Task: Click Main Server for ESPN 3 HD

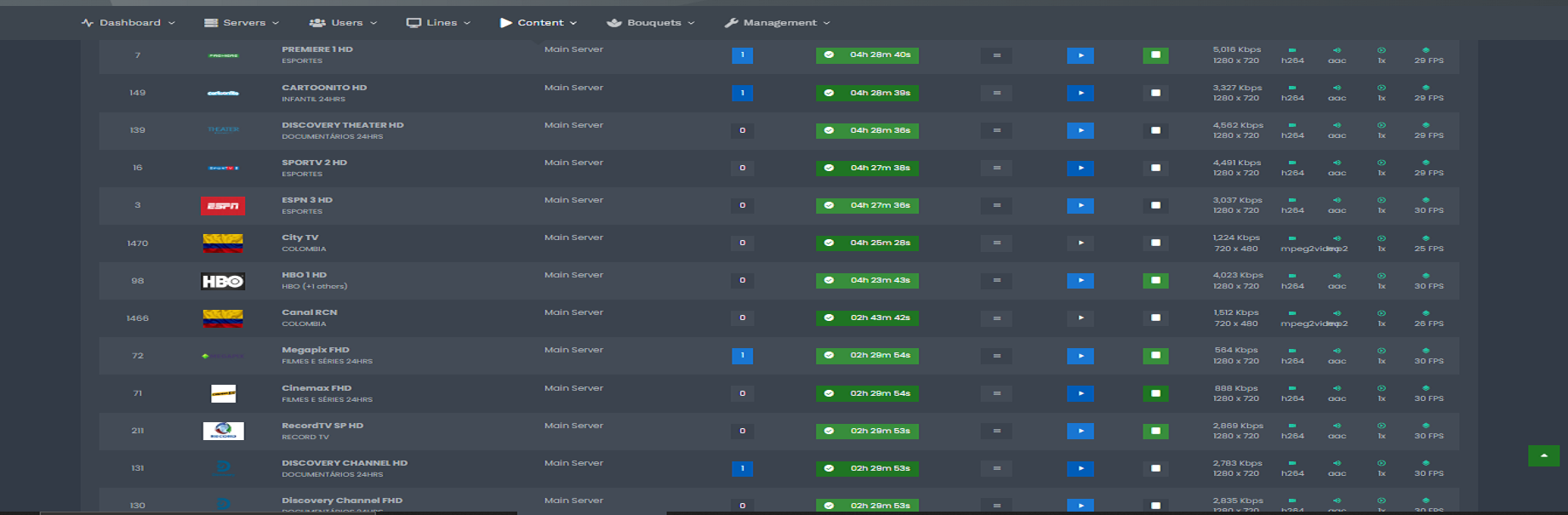Action: pyautogui.click(x=573, y=200)
